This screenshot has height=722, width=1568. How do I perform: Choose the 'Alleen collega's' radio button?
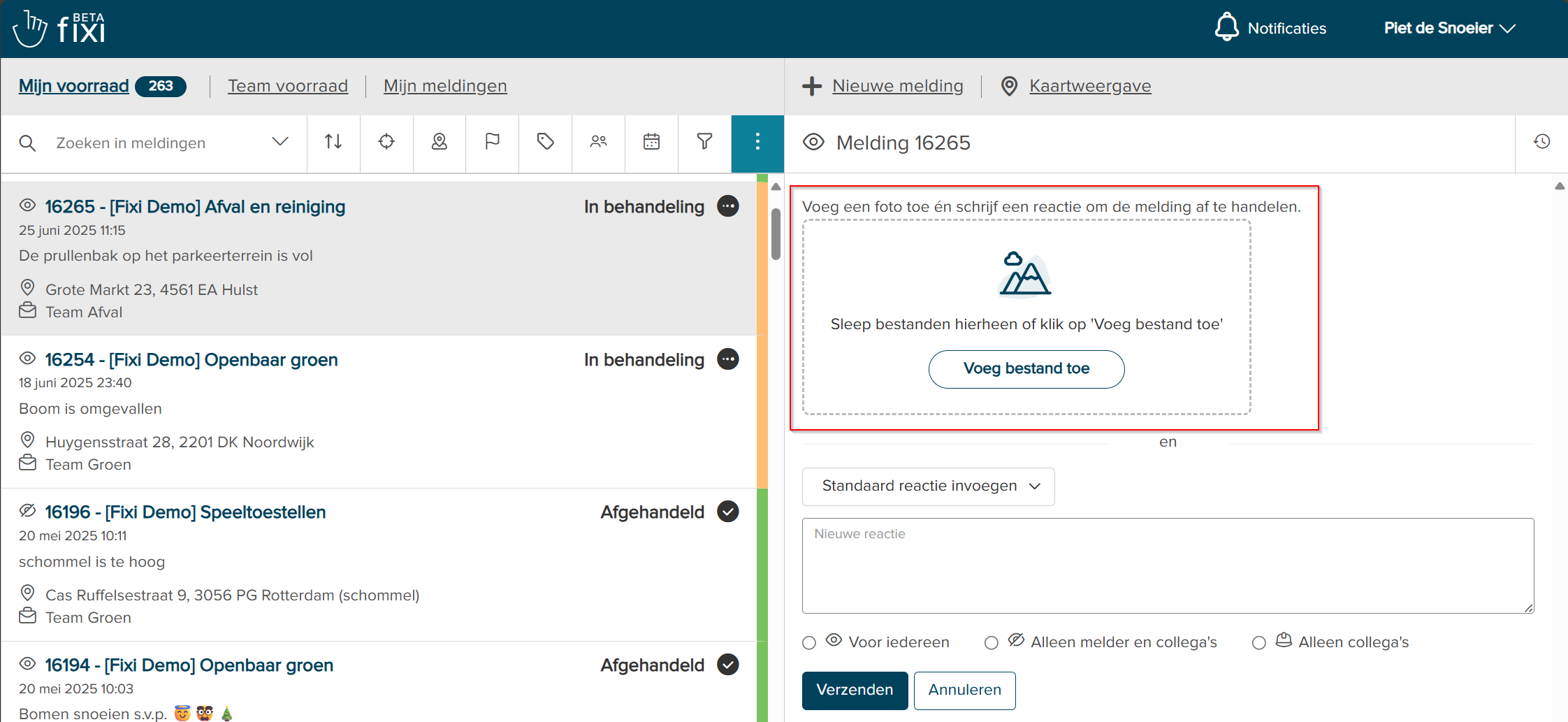click(1259, 643)
